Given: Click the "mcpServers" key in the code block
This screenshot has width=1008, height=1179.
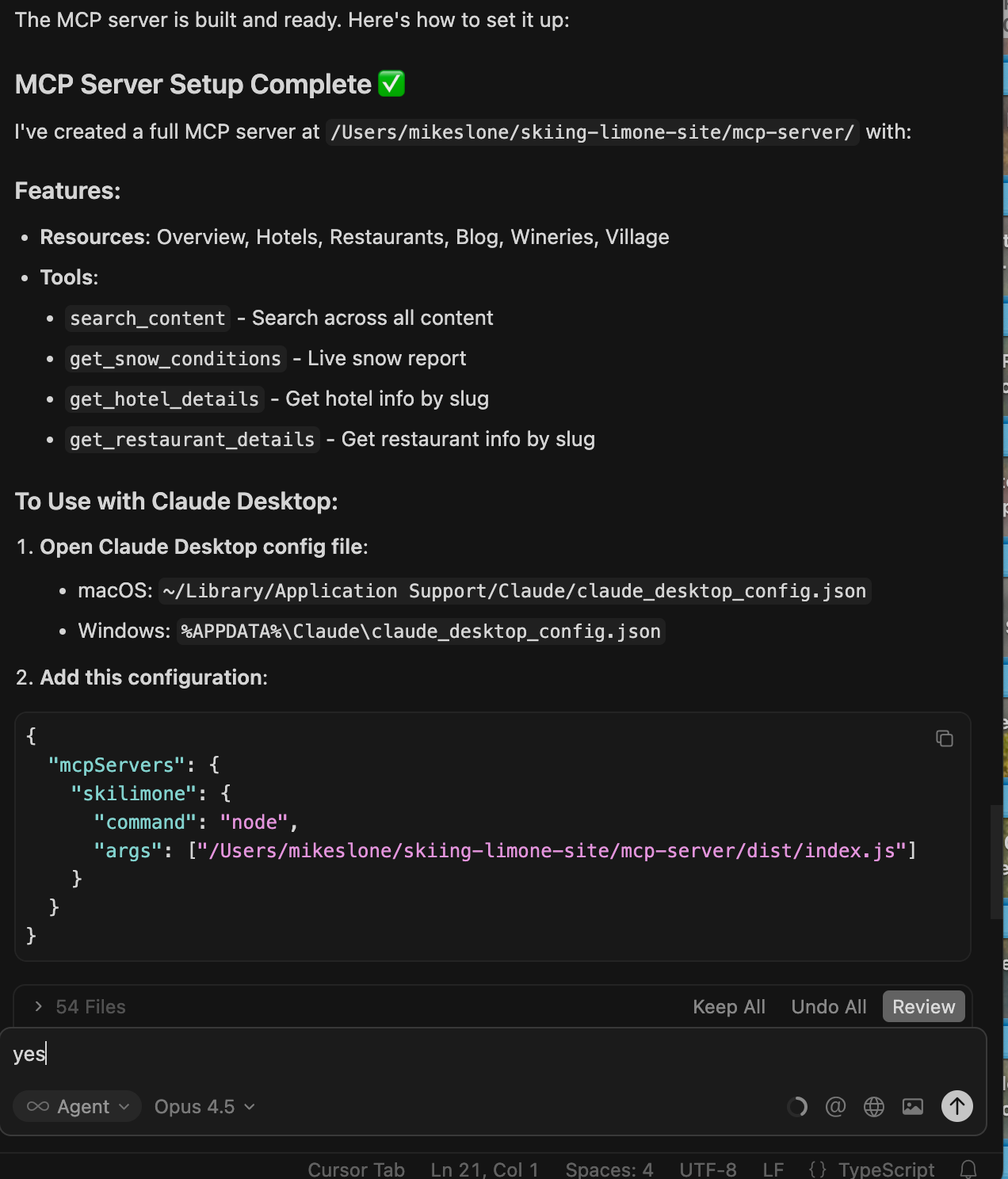Looking at the screenshot, I should point(116,765).
